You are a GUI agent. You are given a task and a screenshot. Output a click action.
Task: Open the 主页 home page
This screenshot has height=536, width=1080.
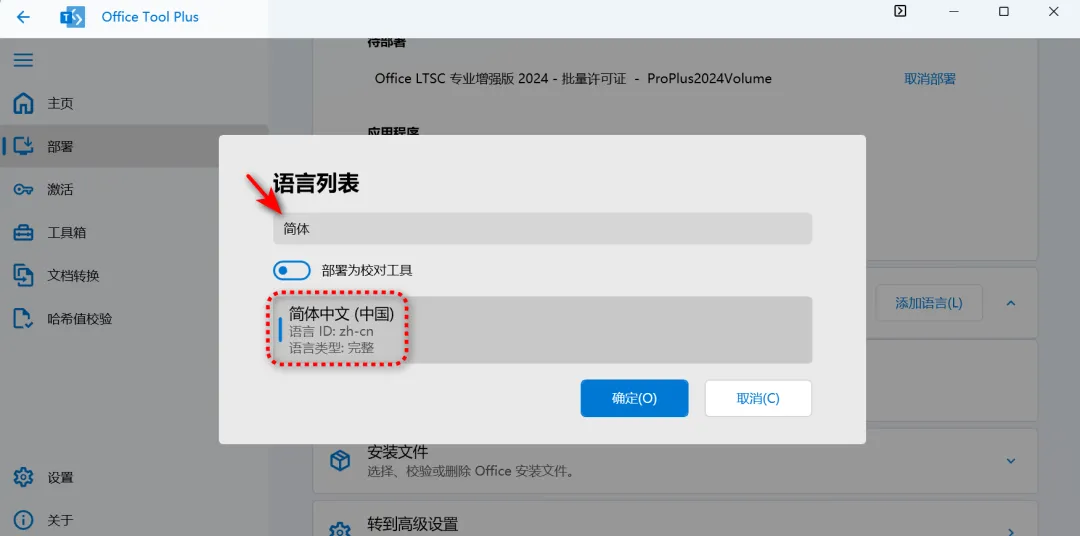point(134,104)
